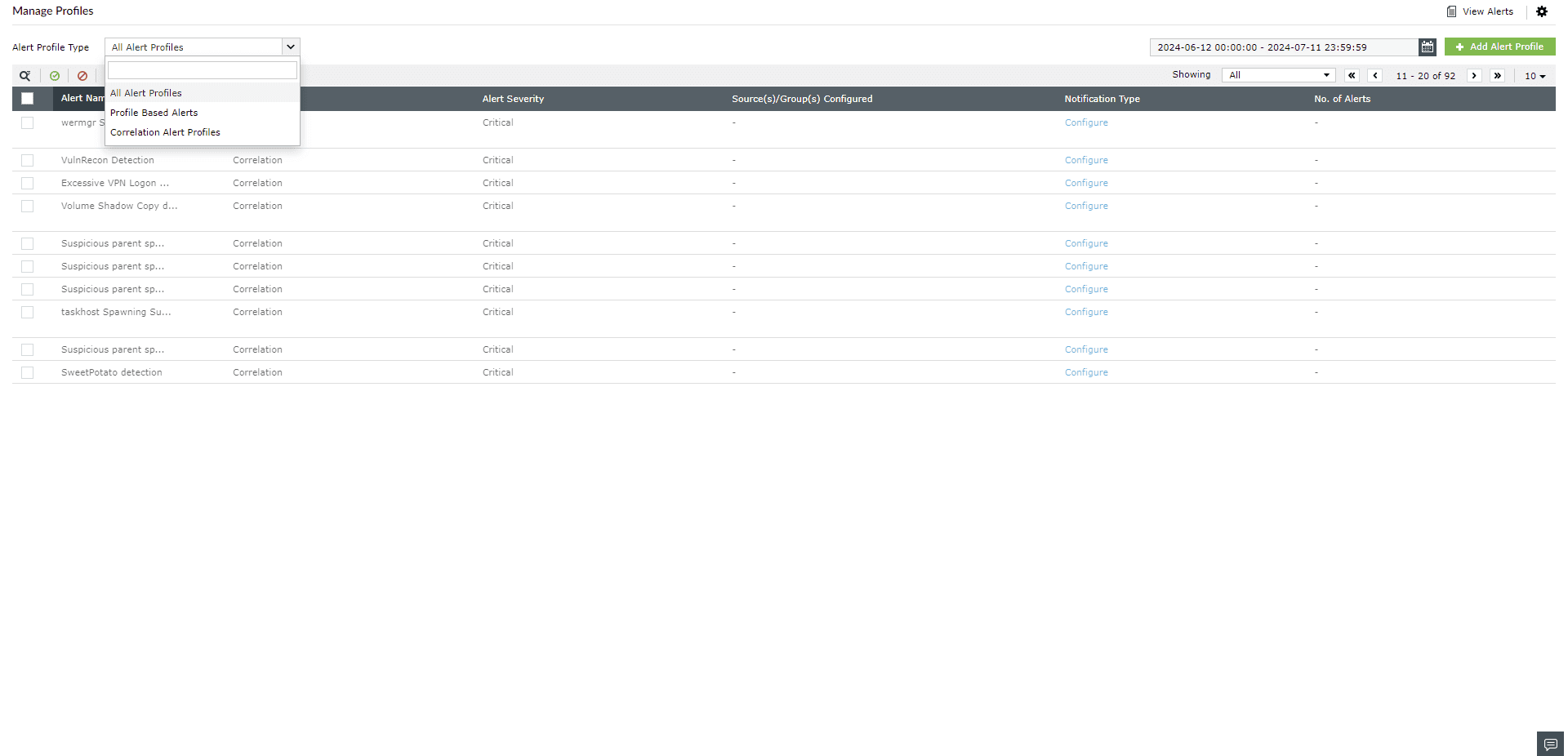1568x756 pixels.
Task: Click the red disable profiles icon
Action: pyautogui.click(x=82, y=75)
